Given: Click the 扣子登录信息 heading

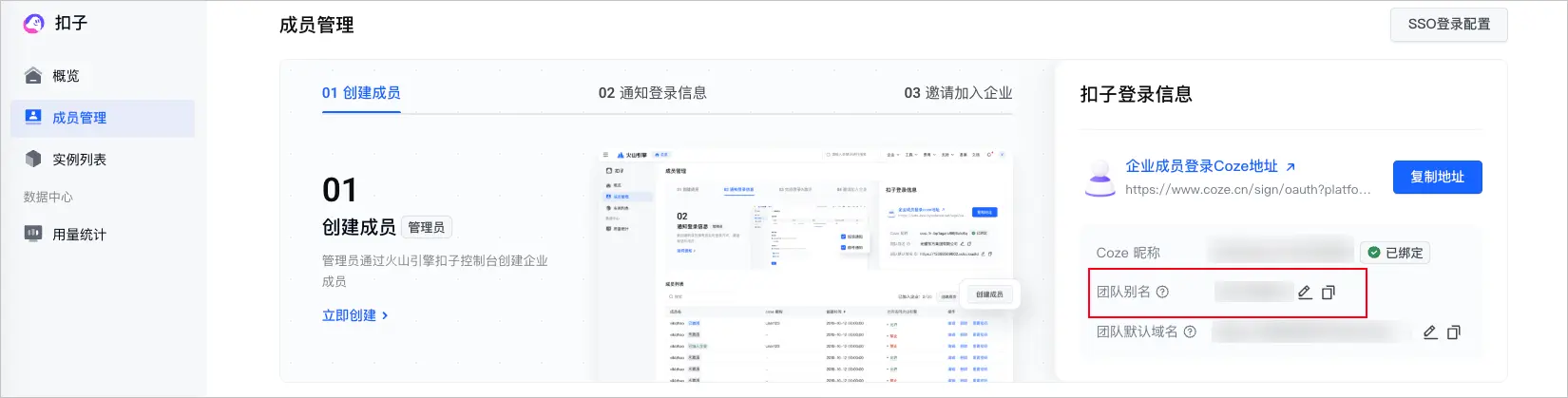Looking at the screenshot, I should [1136, 94].
